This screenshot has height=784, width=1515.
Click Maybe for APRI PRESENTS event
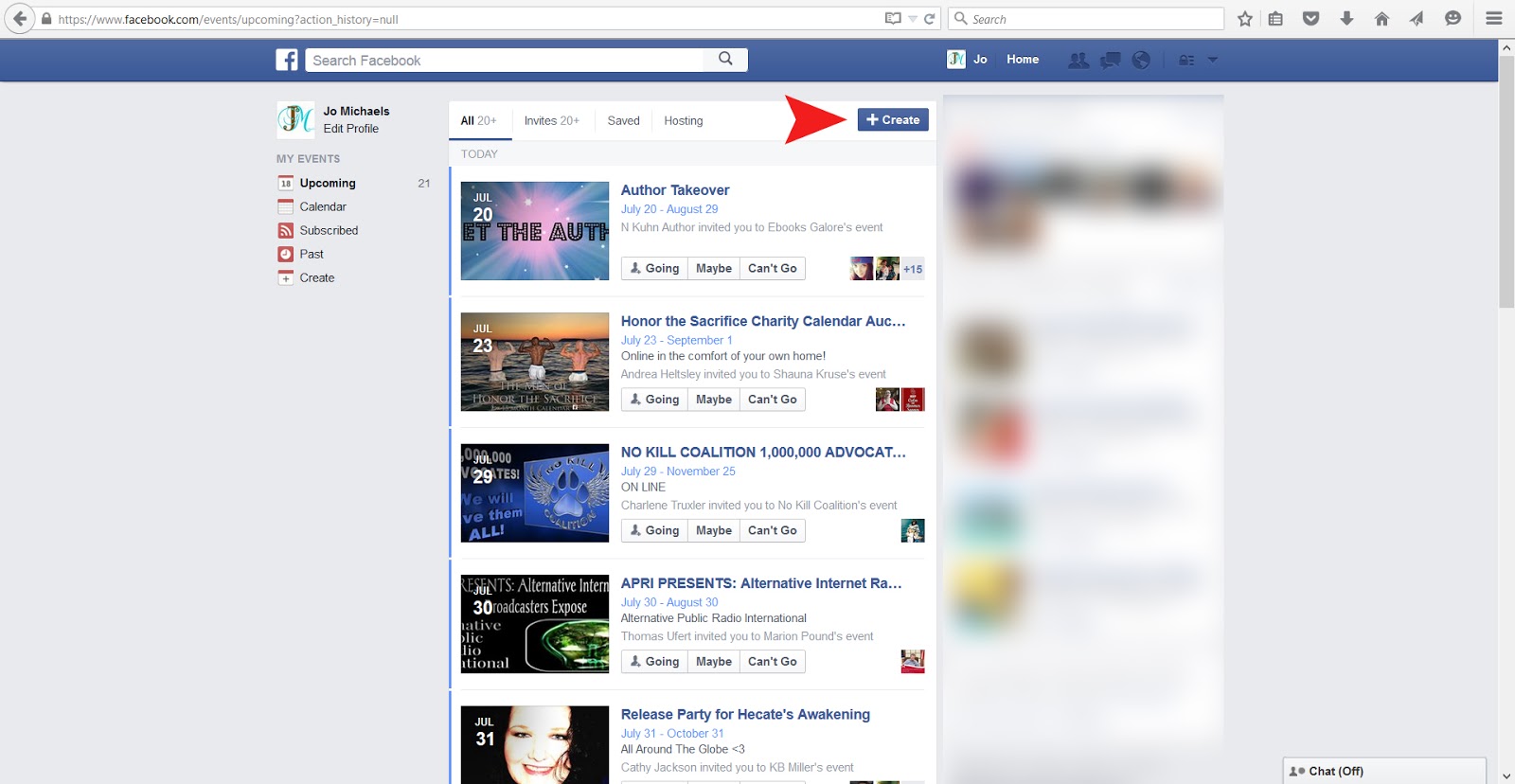[714, 662]
